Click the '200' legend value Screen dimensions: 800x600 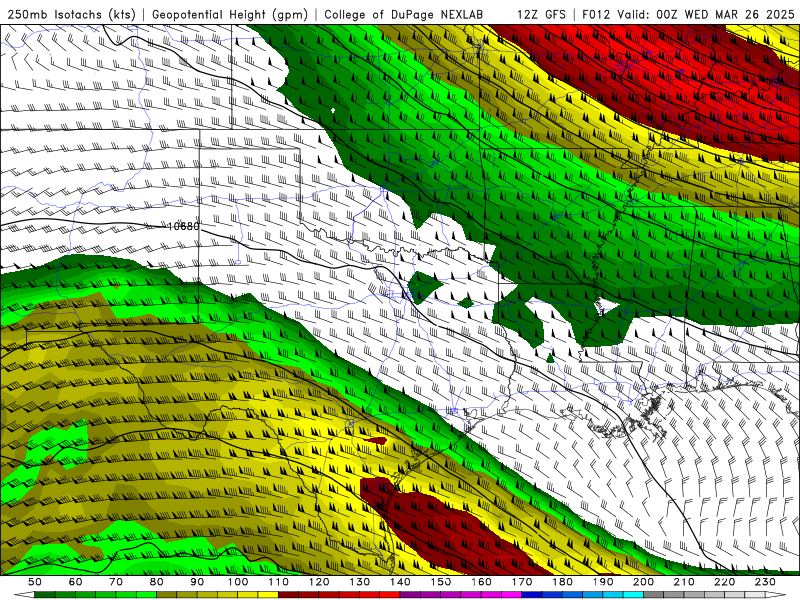(x=643, y=582)
